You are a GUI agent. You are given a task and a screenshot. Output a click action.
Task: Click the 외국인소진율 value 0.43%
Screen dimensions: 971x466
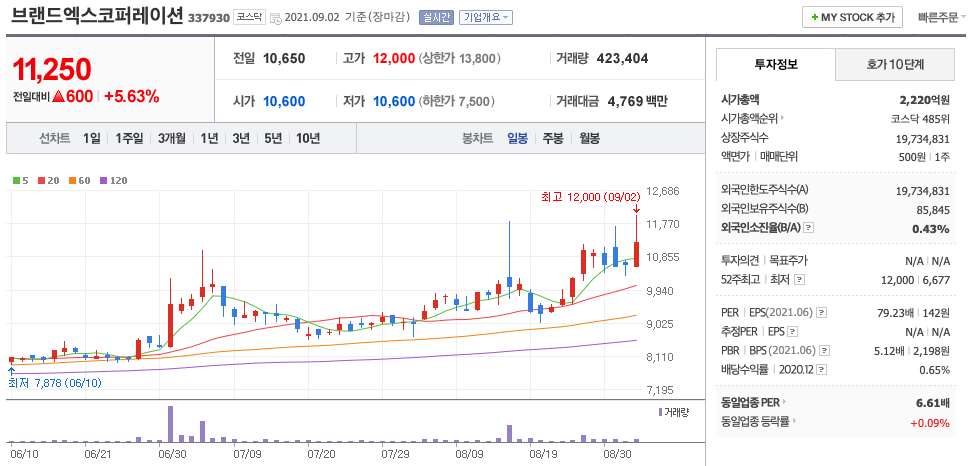[x=931, y=229]
